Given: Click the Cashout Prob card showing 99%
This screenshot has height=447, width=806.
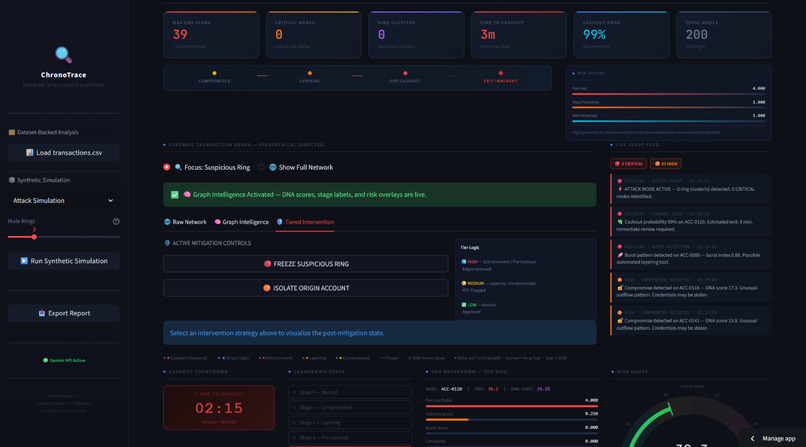Looking at the screenshot, I should 621,34.
